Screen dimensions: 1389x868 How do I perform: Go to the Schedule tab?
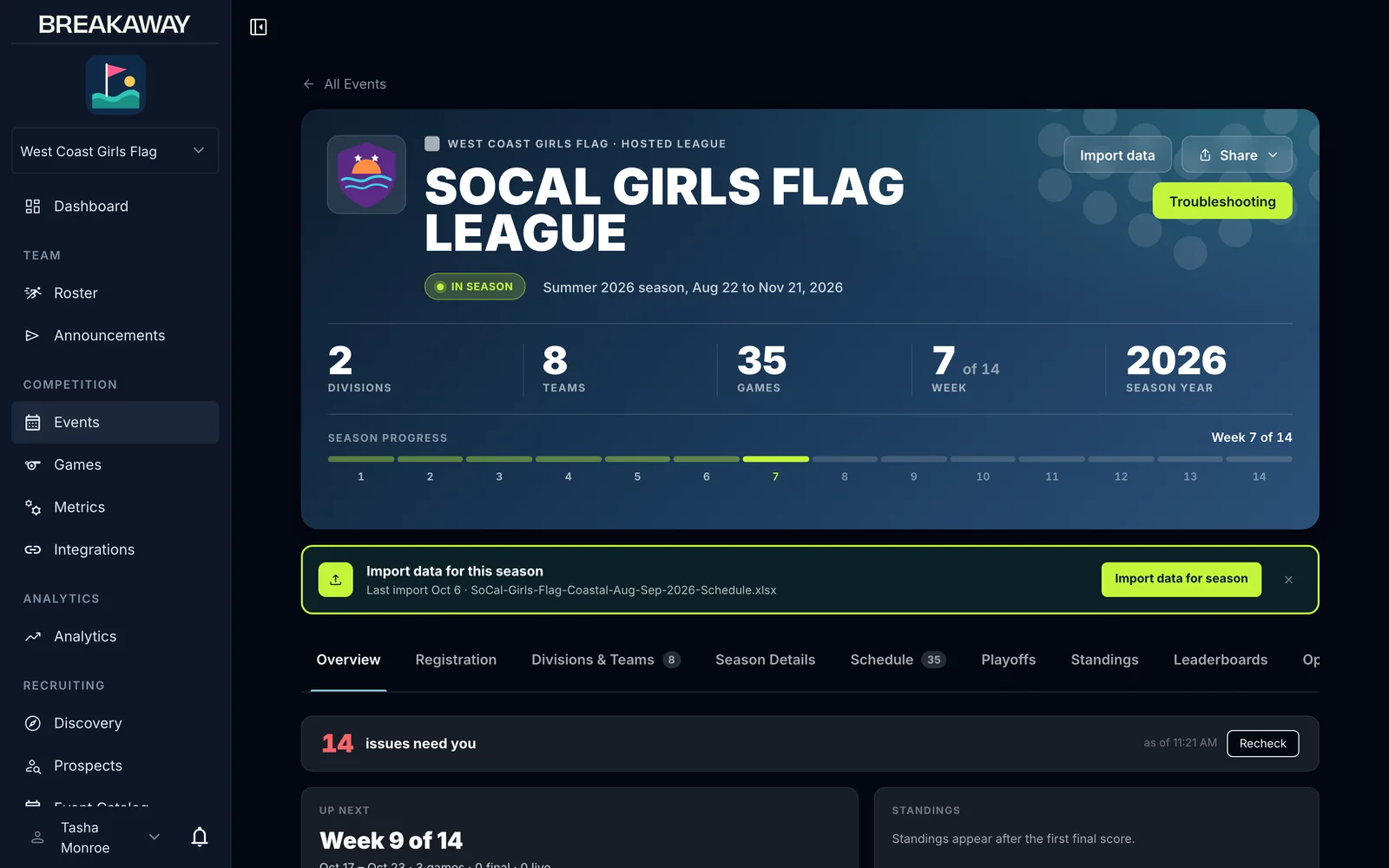click(x=898, y=661)
